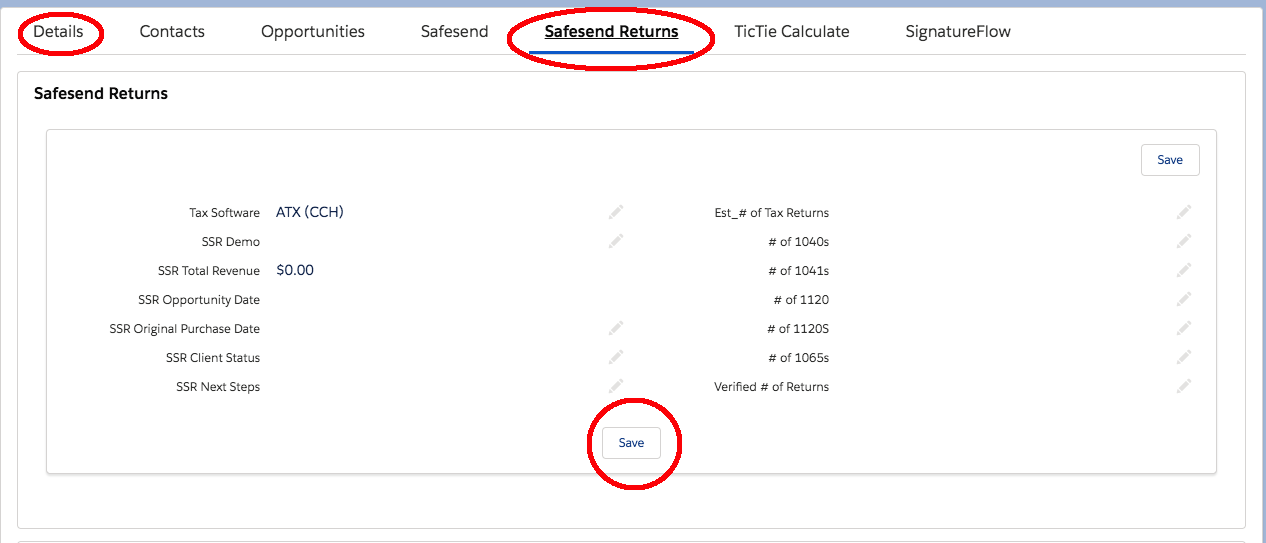Select the Safesend tab
Viewport: 1266px width, 543px height.
[x=454, y=32]
